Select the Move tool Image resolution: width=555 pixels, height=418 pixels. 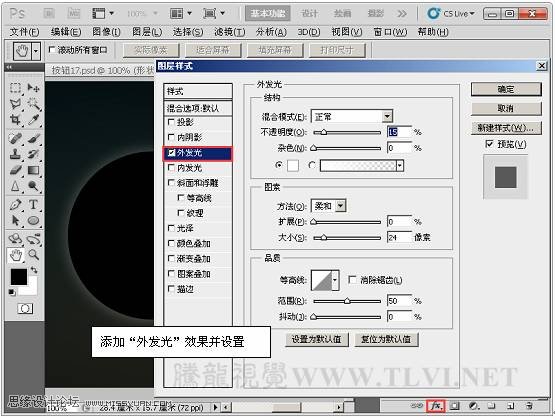point(34,88)
